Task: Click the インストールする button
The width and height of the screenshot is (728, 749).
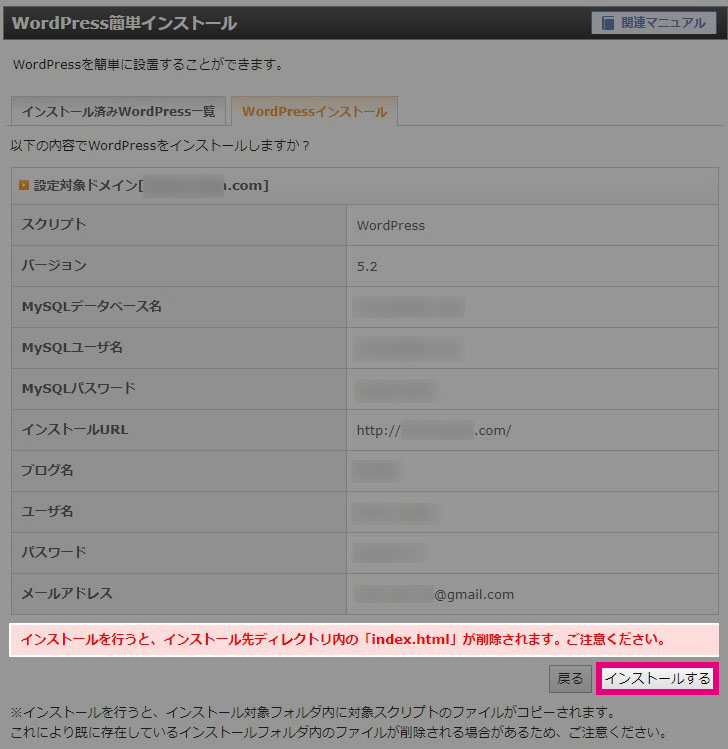Action: (657, 678)
